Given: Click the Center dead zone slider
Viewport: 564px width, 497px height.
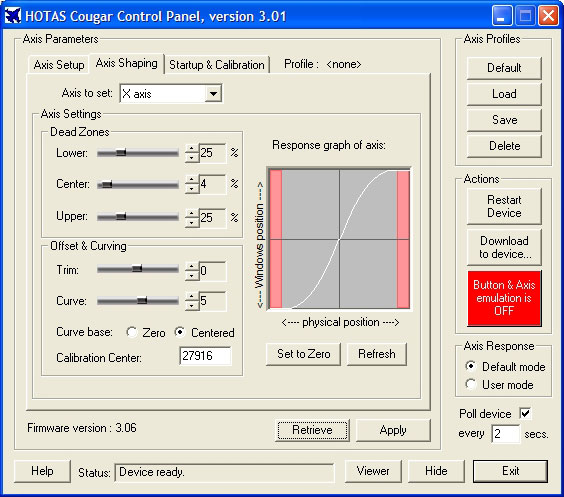Looking at the screenshot, I should click(138, 185).
